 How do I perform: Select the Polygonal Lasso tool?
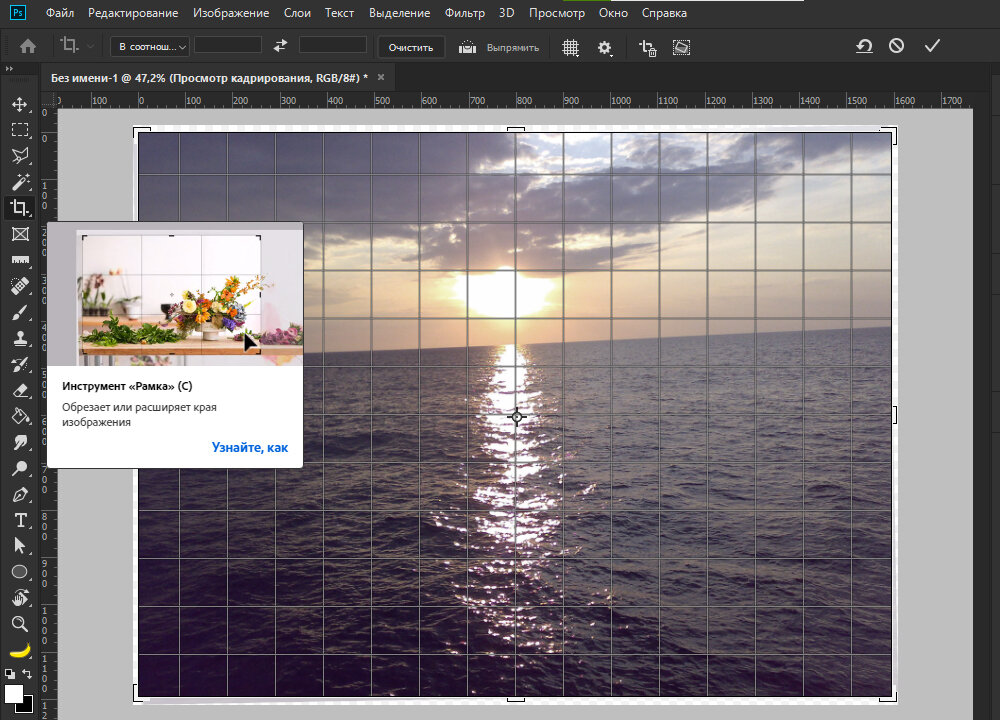click(20, 156)
